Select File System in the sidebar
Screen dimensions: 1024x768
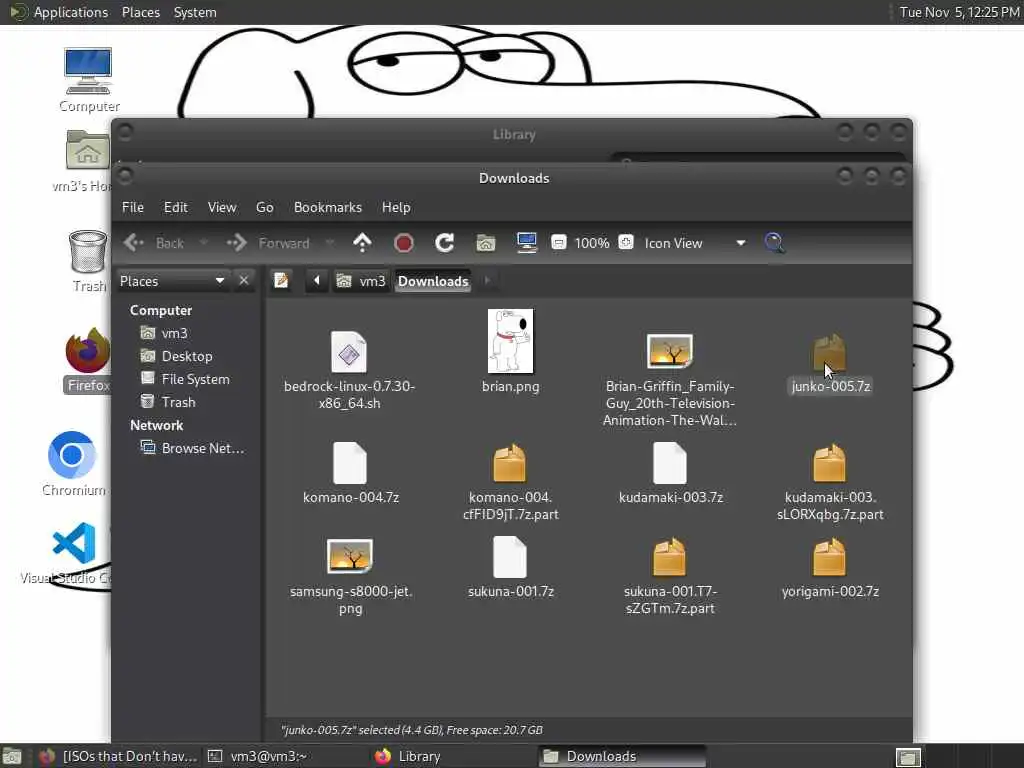(185, 379)
